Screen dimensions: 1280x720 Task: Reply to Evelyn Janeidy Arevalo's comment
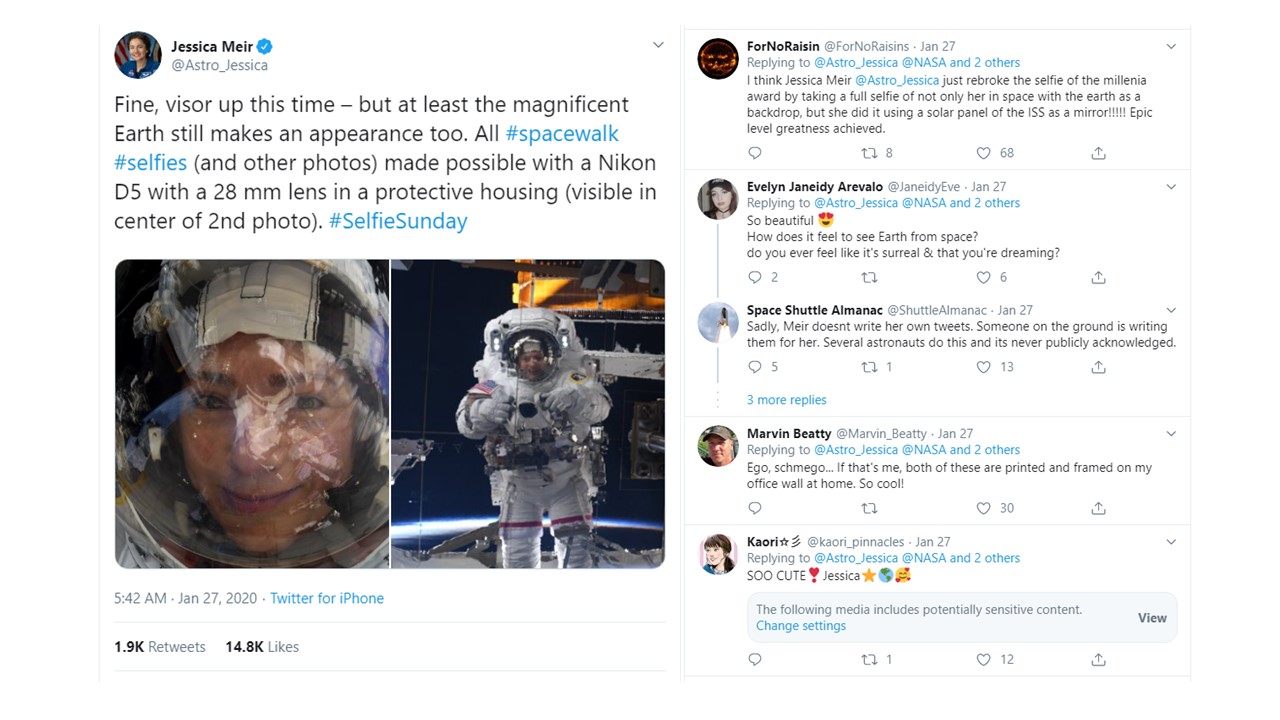tap(755, 277)
